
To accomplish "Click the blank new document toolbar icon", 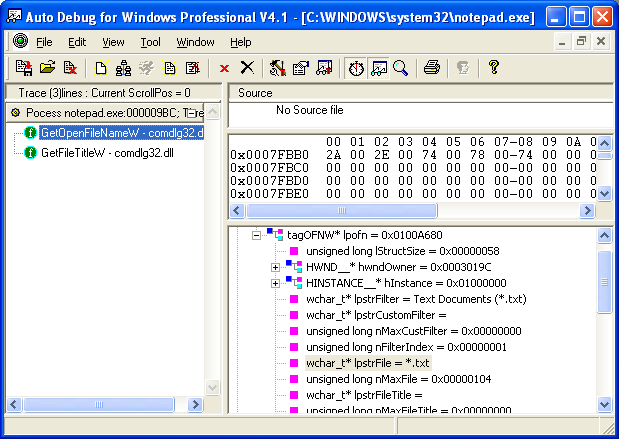I will click(x=101, y=68).
